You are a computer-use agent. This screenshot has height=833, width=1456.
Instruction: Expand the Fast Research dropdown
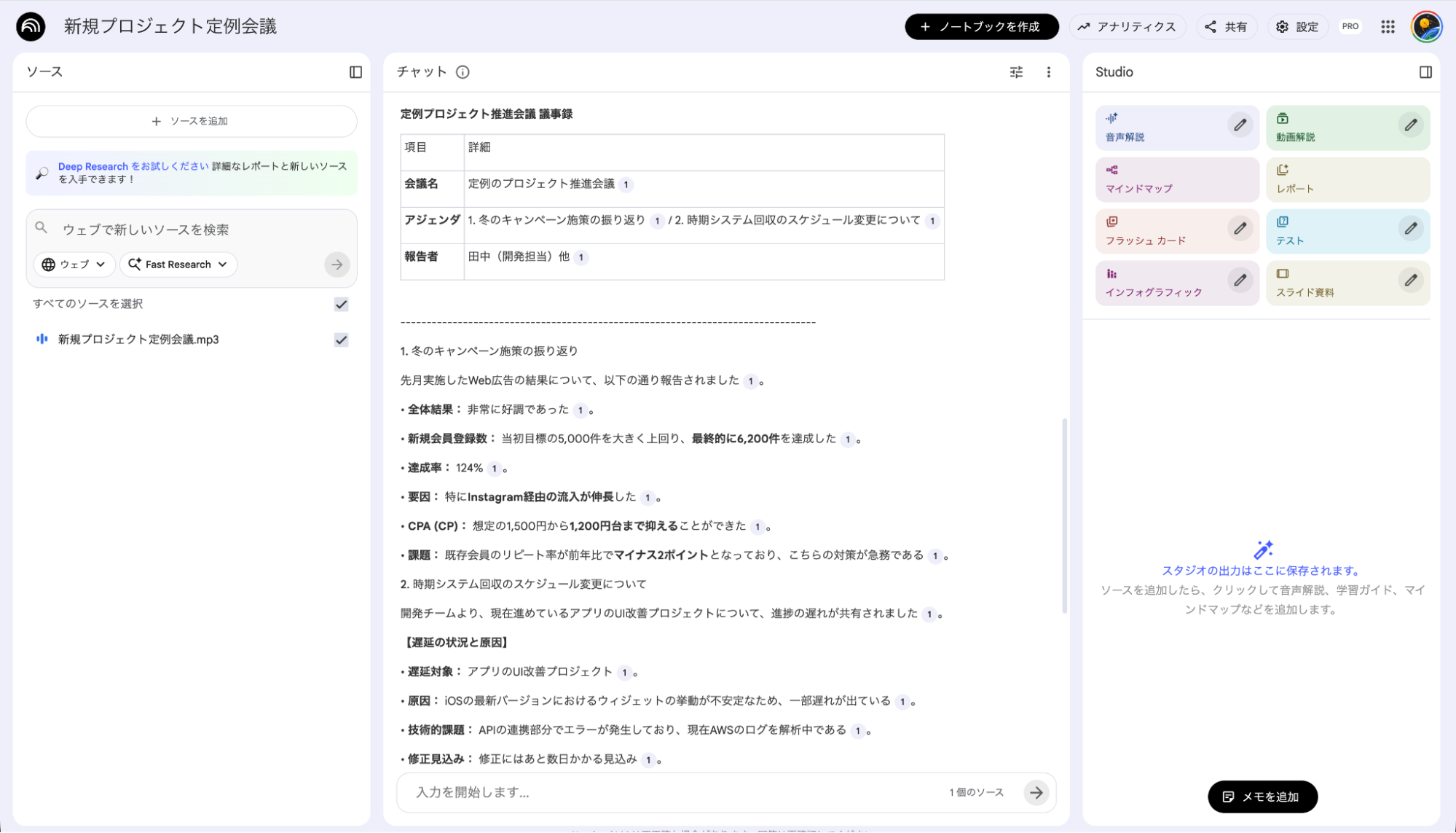(x=178, y=265)
